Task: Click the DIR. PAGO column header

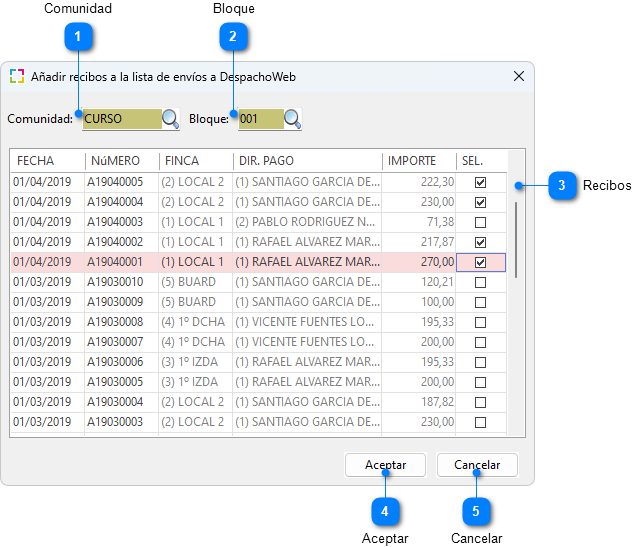Action: pyautogui.click(x=306, y=161)
